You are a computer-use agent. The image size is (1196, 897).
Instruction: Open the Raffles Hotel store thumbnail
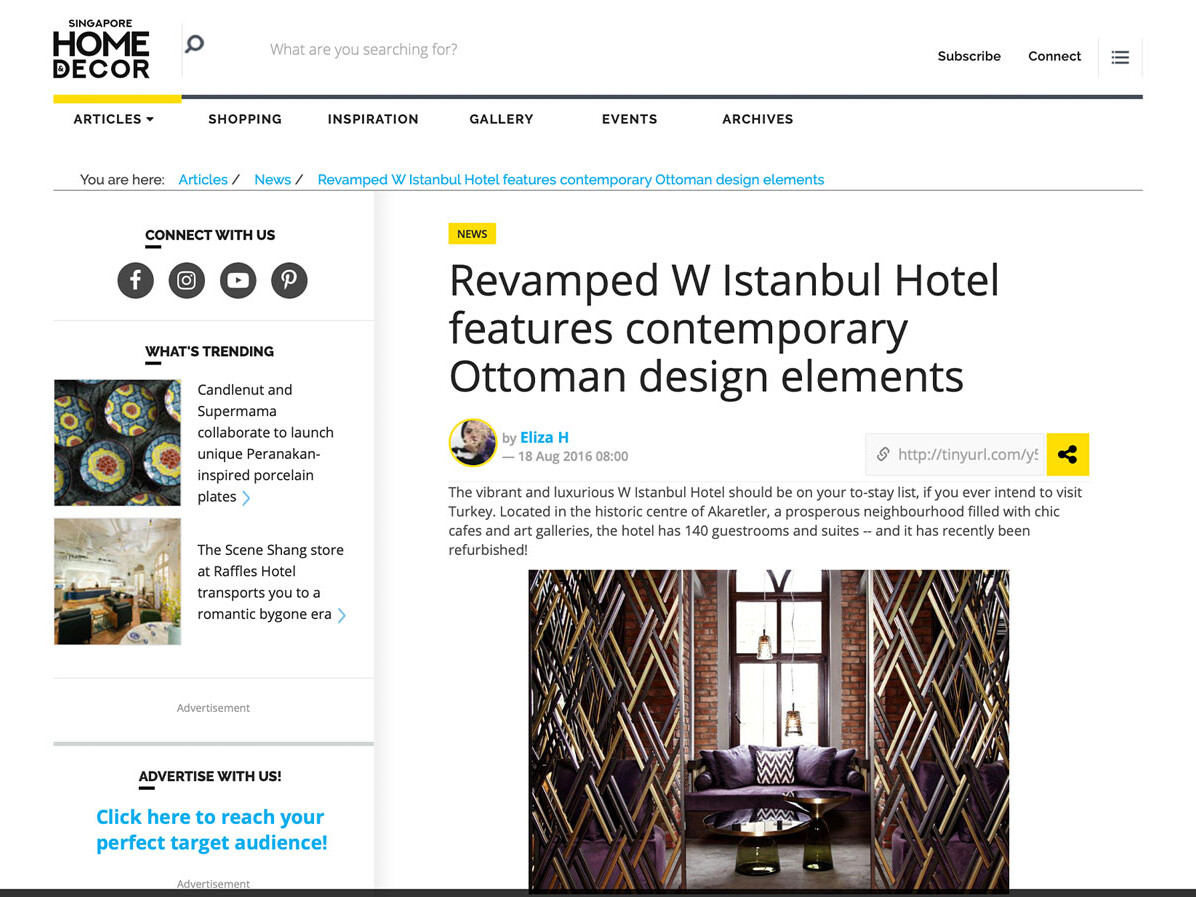pyautogui.click(x=117, y=581)
